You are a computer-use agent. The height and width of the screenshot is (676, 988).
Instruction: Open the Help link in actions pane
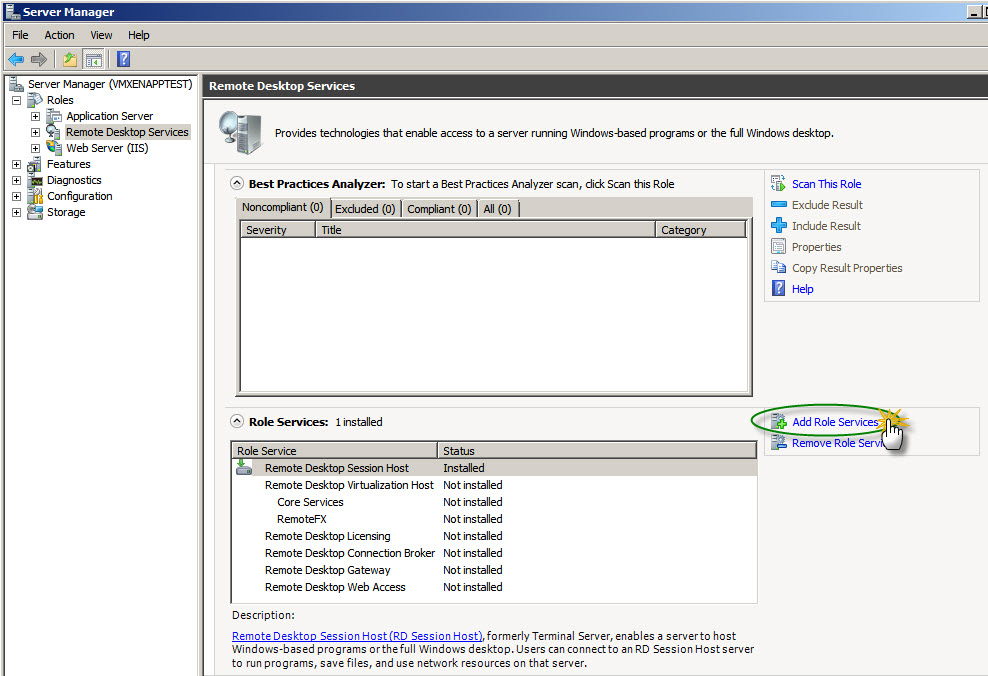pyautogui.click(x=802, y=289)
